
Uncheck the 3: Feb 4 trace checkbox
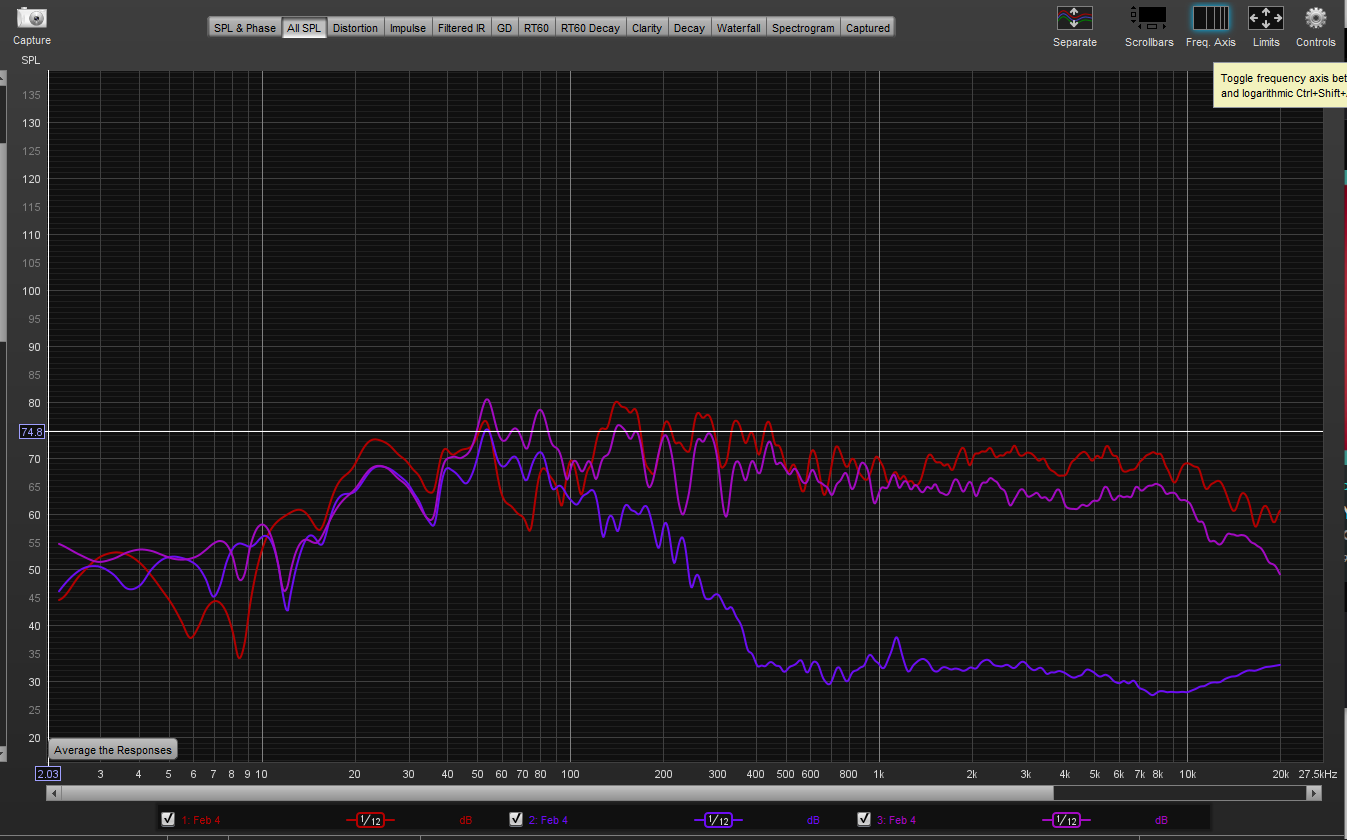coord(864,819)
